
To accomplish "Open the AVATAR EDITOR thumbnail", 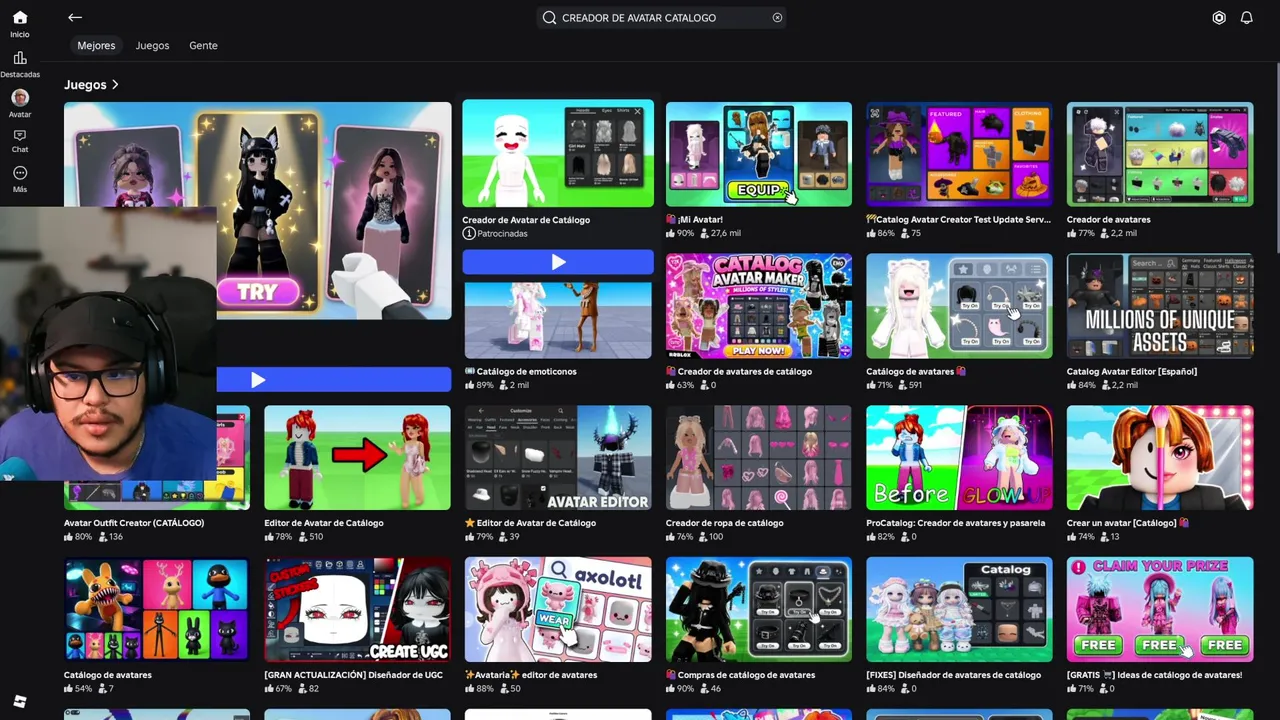I will [x=558, y=458].
